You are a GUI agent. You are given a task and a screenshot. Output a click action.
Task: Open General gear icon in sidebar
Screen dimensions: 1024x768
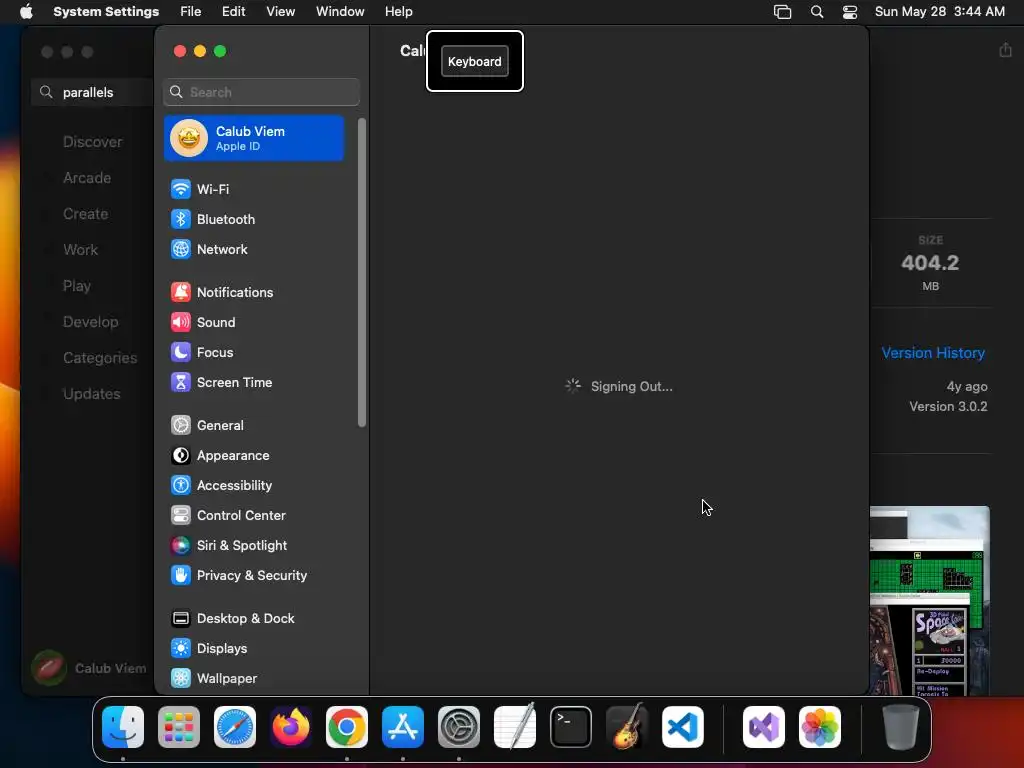tap(181, 426)
